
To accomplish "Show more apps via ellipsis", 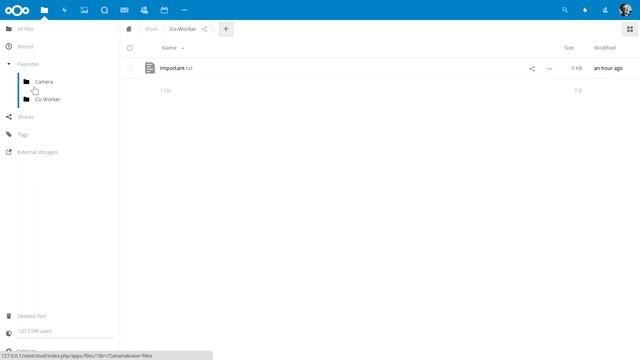I will (x=184, y=10).
